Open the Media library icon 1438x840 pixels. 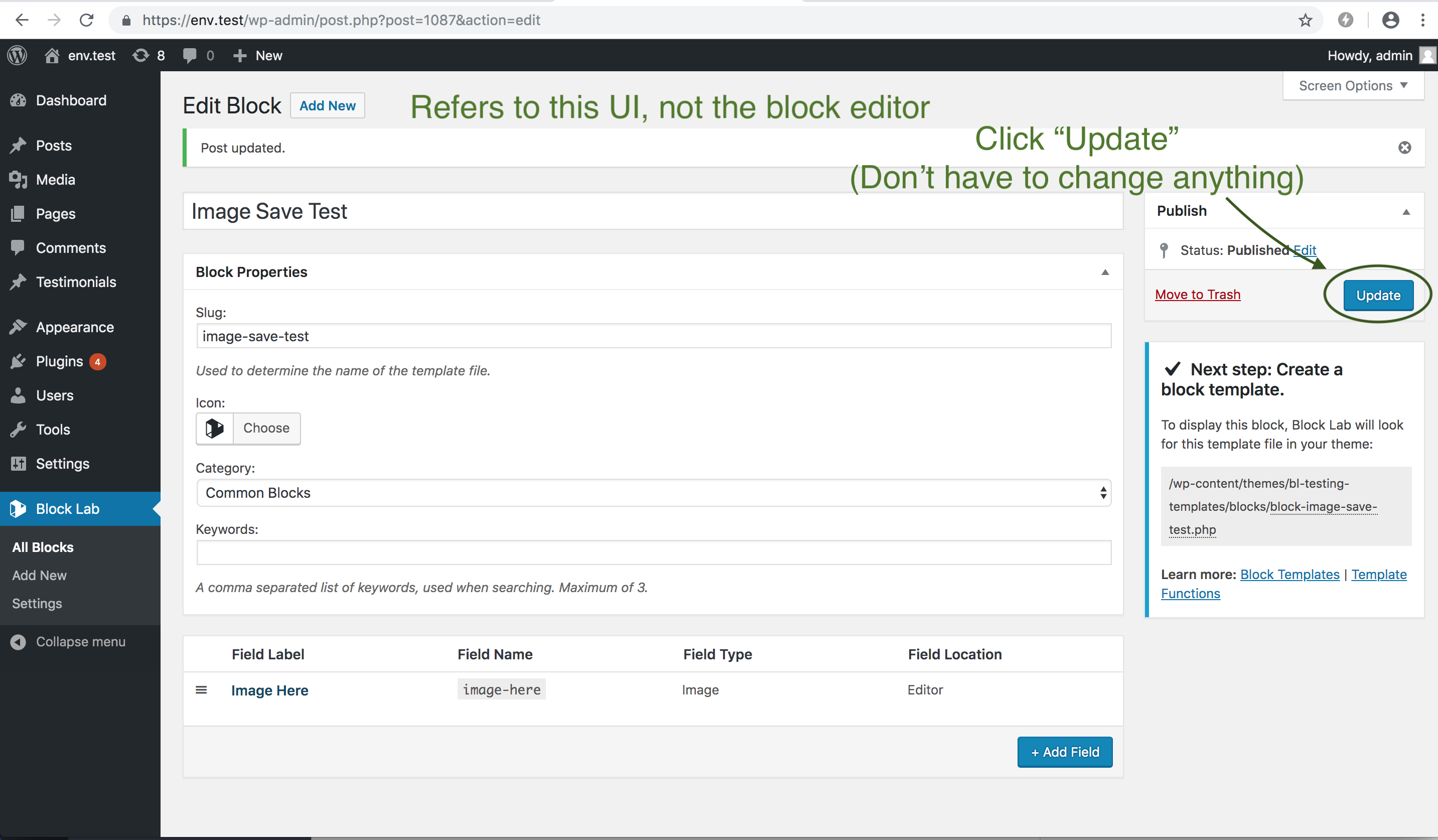coord(19,179)
